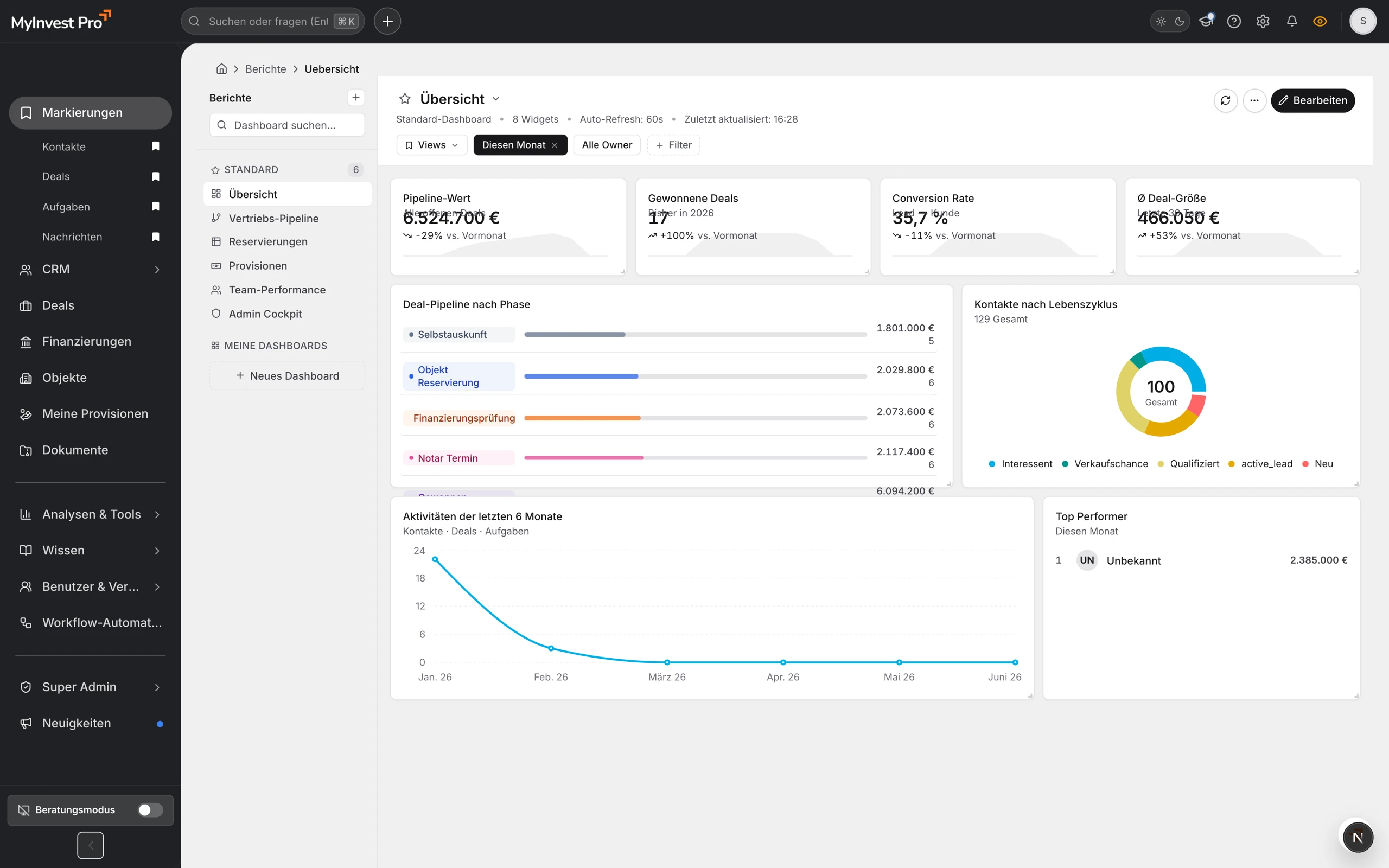Create Neues Dashboard
1389x868 pixels.
[287, 376]
